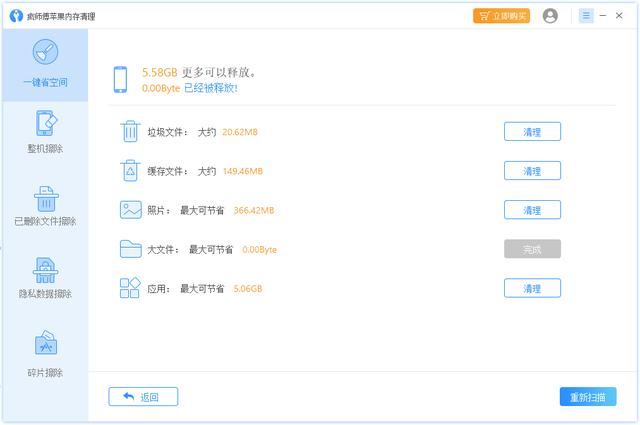Click the 垃圾文件 label
This screenshot has width=640, height=425.
coord(167,132)
